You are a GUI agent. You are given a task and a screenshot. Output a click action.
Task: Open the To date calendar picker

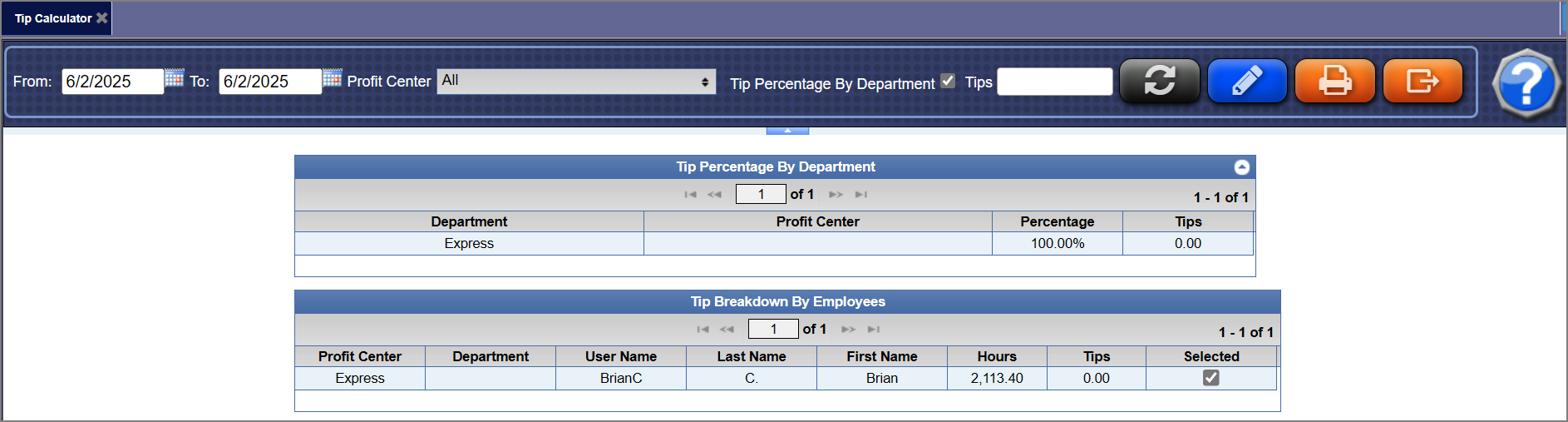332,78
